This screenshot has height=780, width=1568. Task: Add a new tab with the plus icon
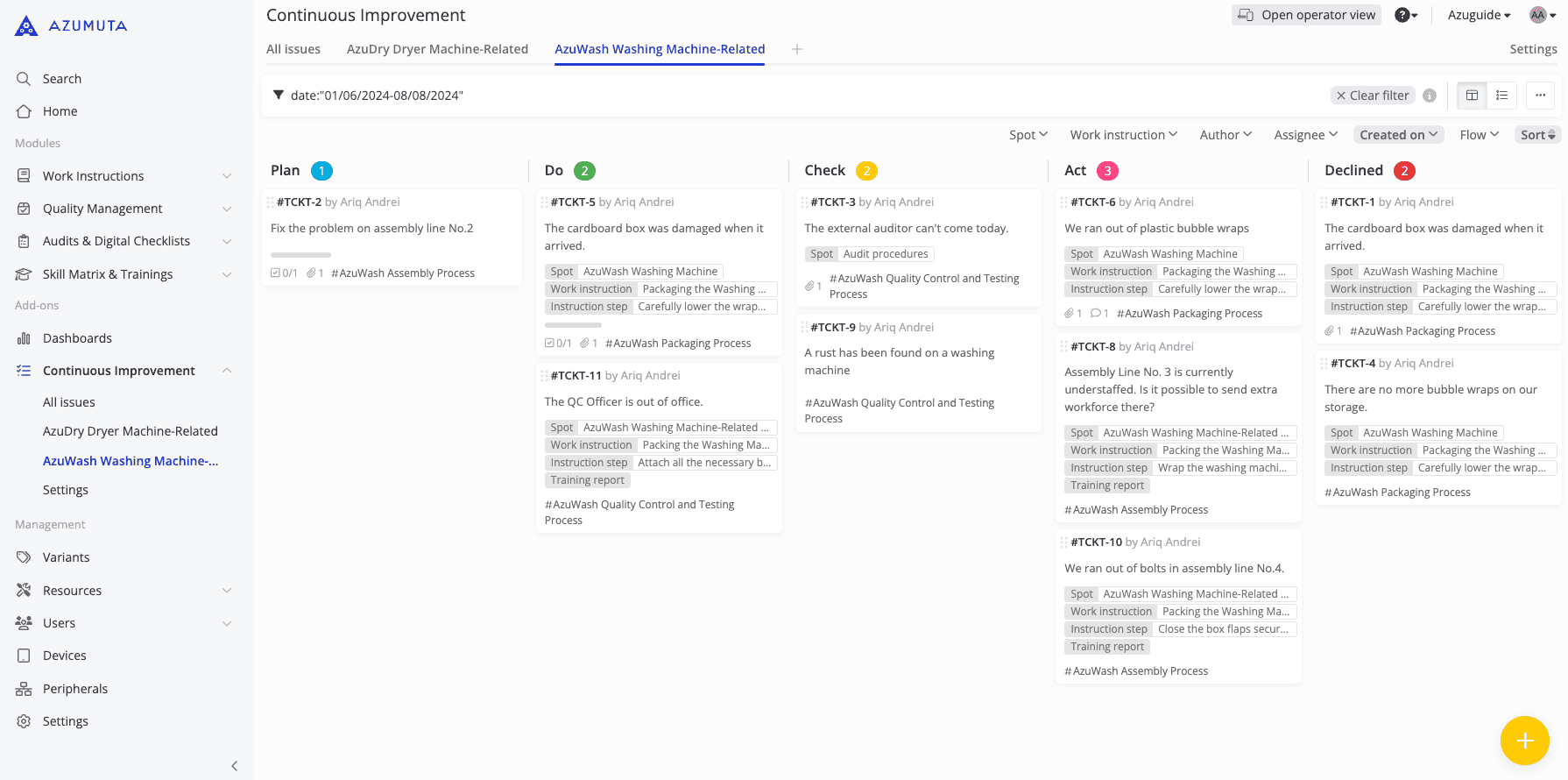pyautogui.click(x=797, y=49)
